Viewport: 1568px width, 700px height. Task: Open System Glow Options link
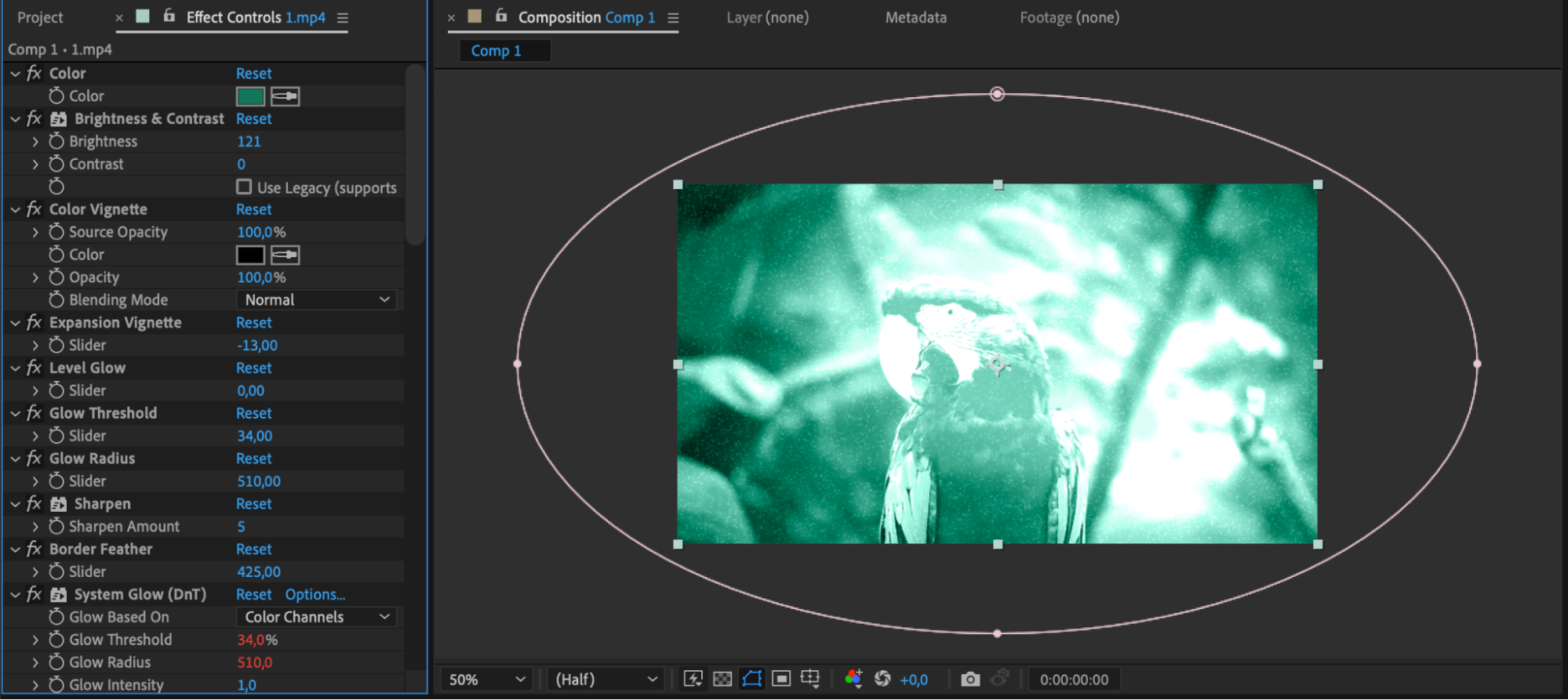315,594
